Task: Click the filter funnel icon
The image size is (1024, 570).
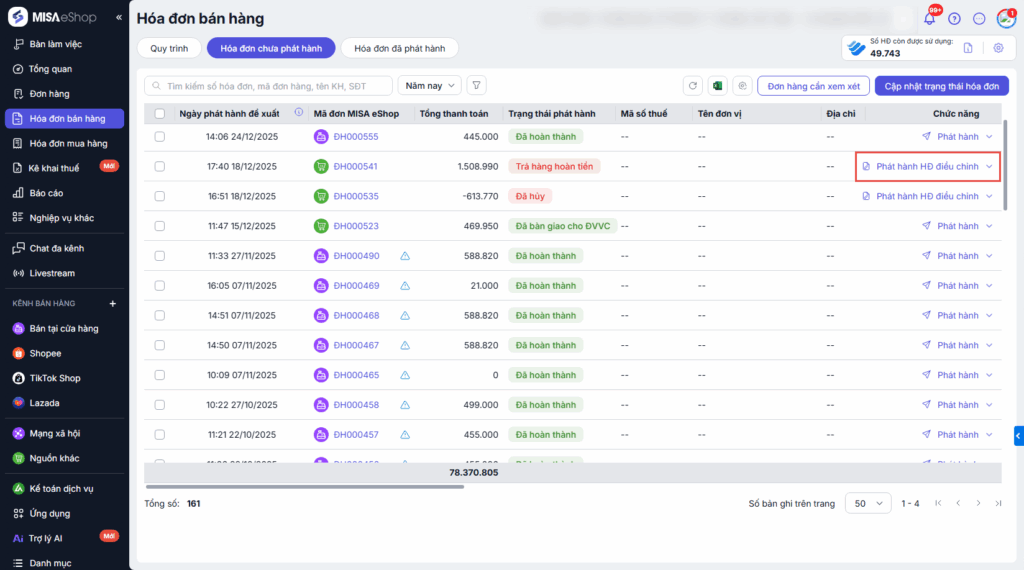Action: point(477,86)
